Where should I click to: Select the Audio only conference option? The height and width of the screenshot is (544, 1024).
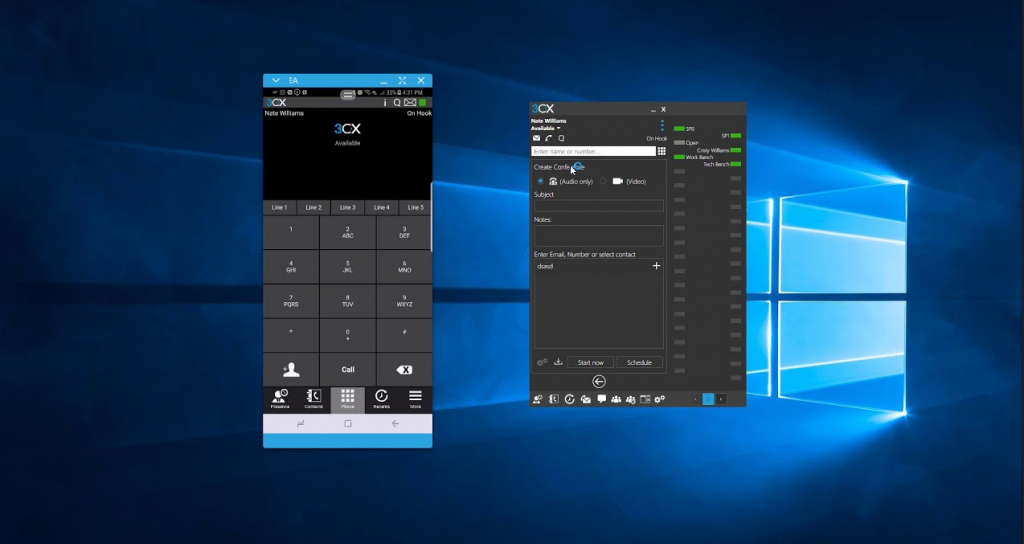coord(540,181)
